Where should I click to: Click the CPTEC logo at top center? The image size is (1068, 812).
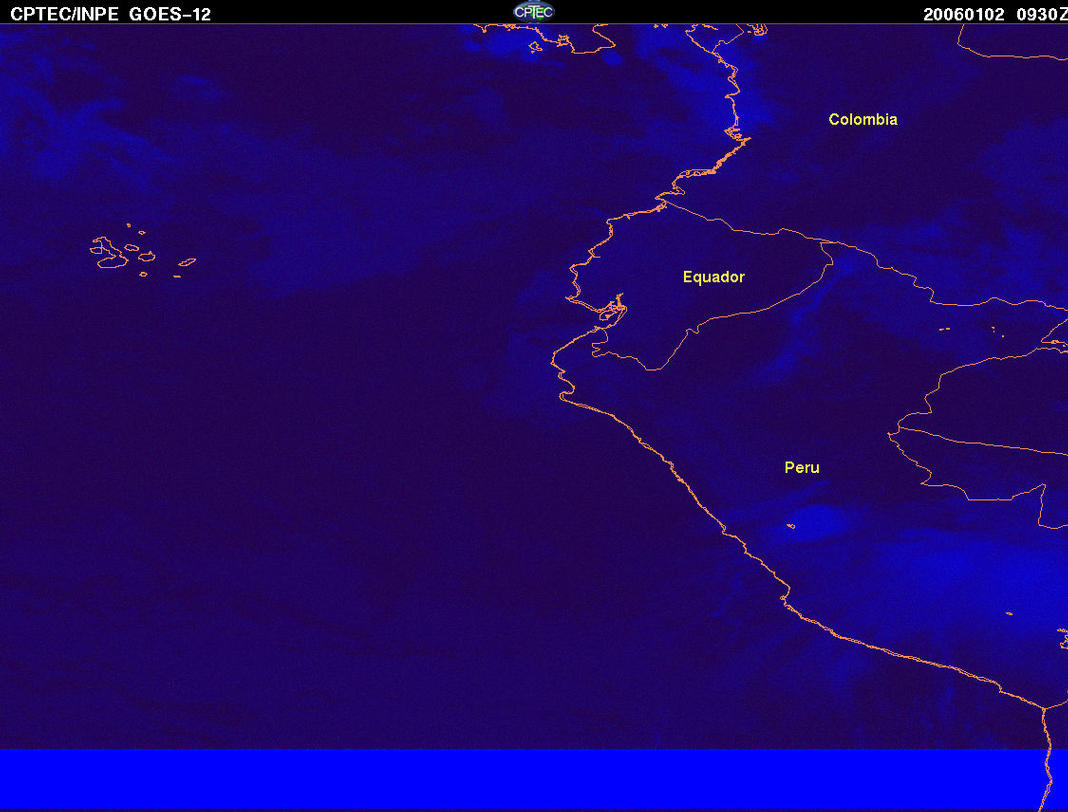[x=533, y=12]
